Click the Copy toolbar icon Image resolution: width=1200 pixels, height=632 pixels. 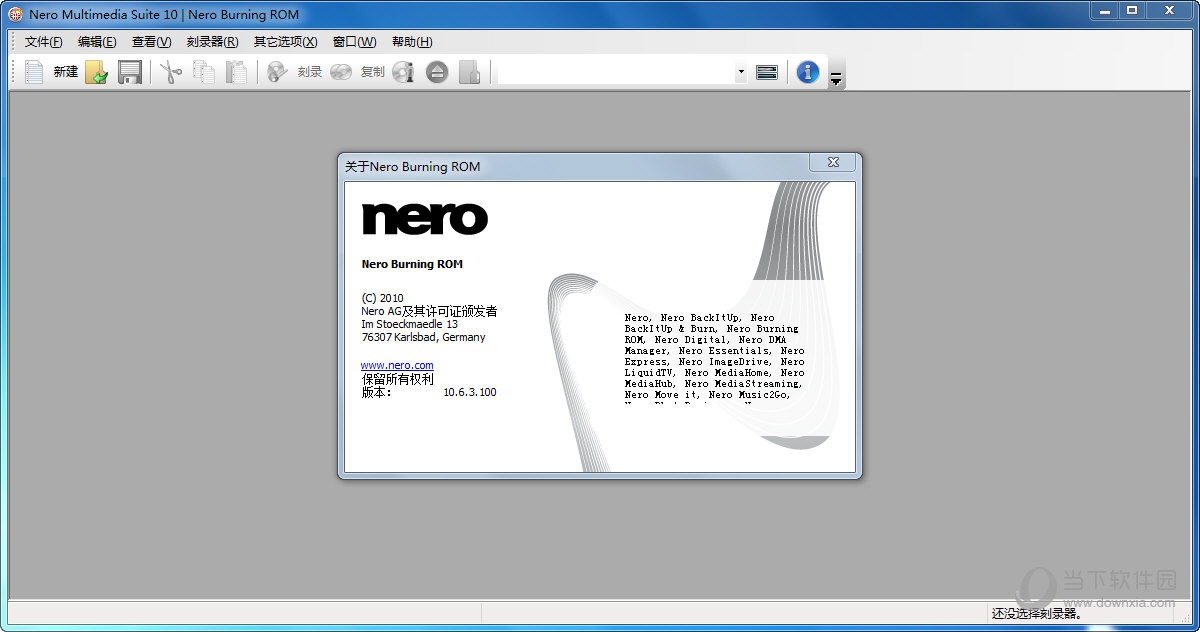203,71
